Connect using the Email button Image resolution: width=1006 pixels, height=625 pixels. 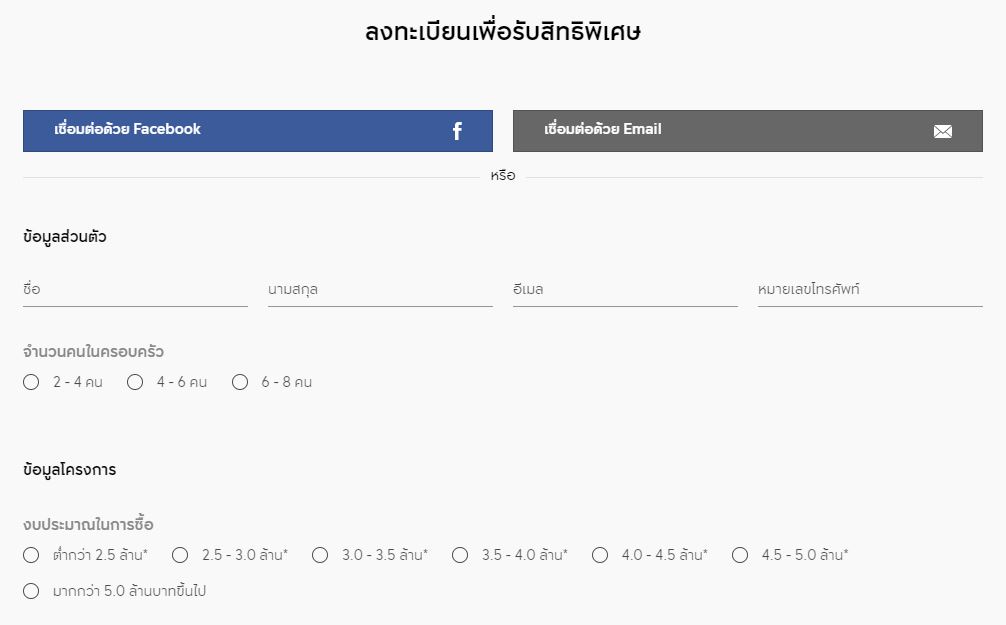coord(747,131)
